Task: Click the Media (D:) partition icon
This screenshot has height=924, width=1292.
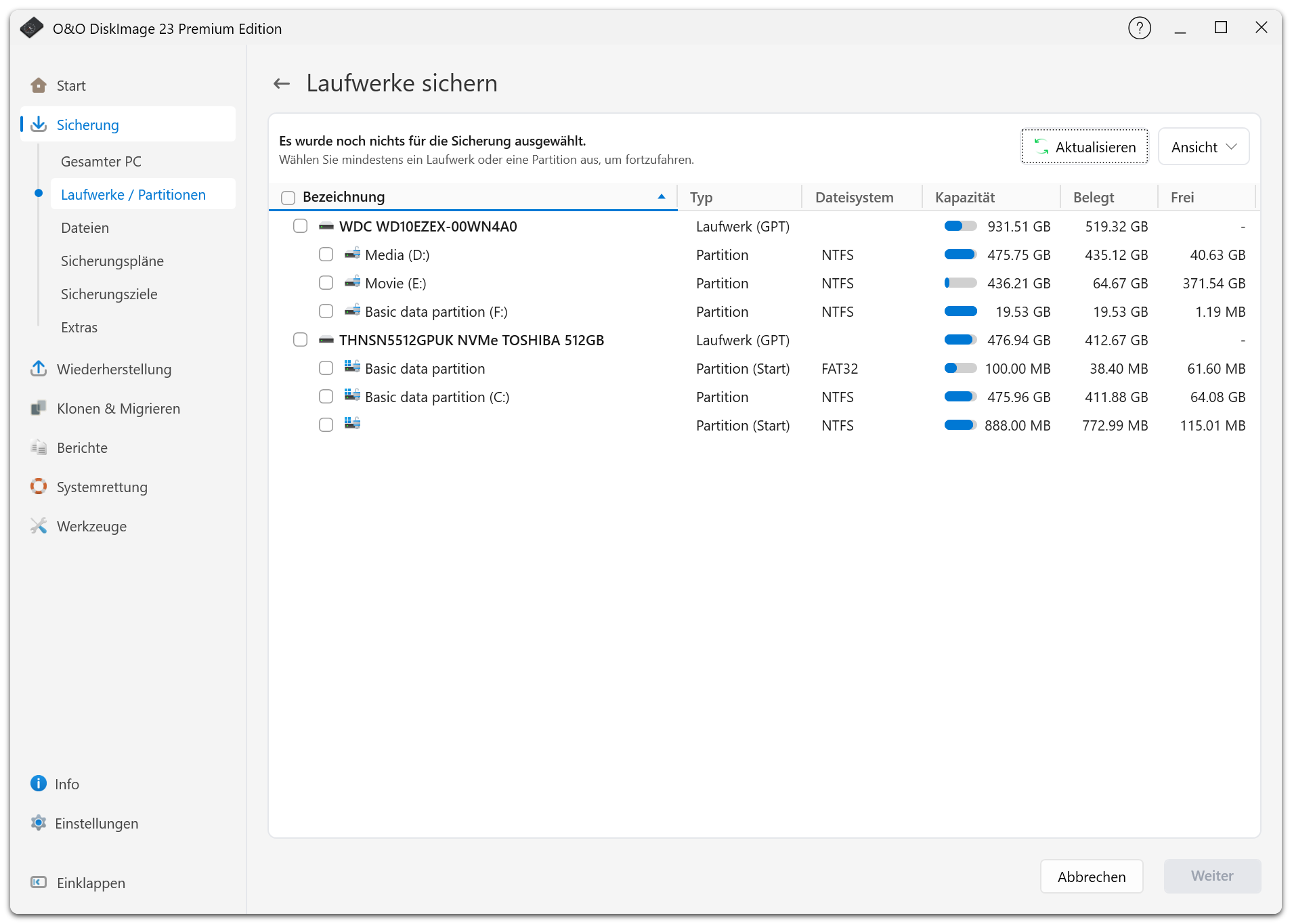Action: coord(352,254)
